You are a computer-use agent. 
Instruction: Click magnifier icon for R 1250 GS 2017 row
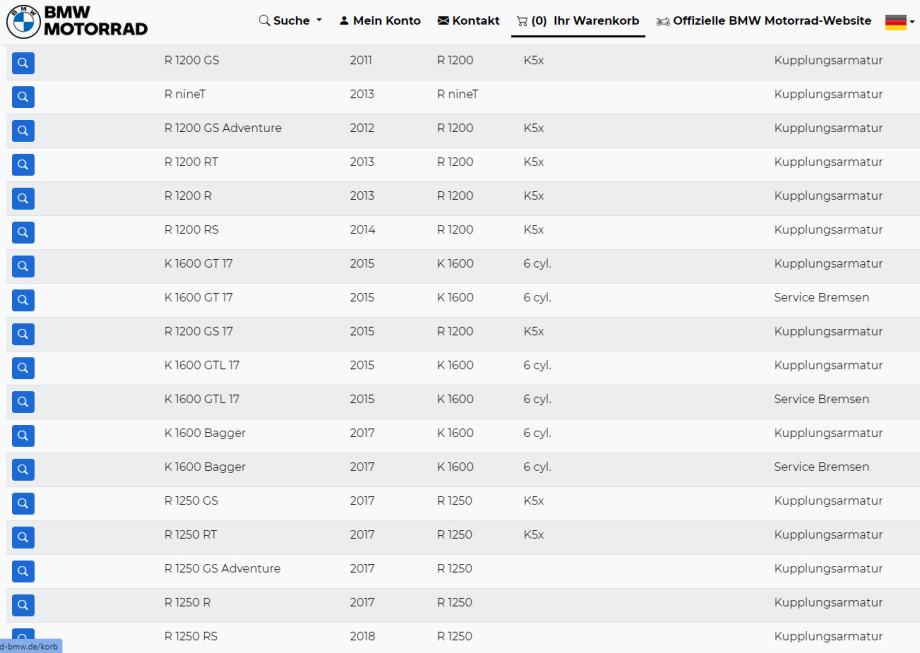click(x=23, y=503)
